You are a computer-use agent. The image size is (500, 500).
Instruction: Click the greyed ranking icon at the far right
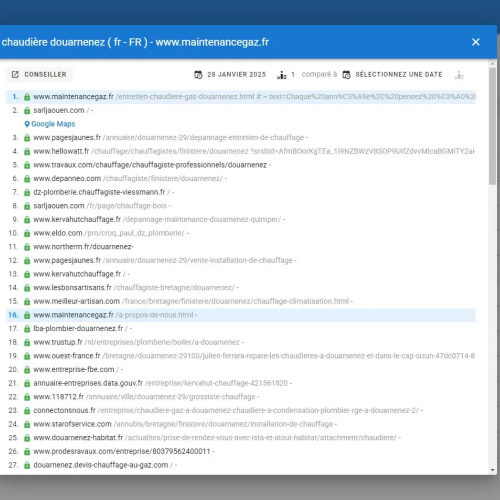[459, 75]
